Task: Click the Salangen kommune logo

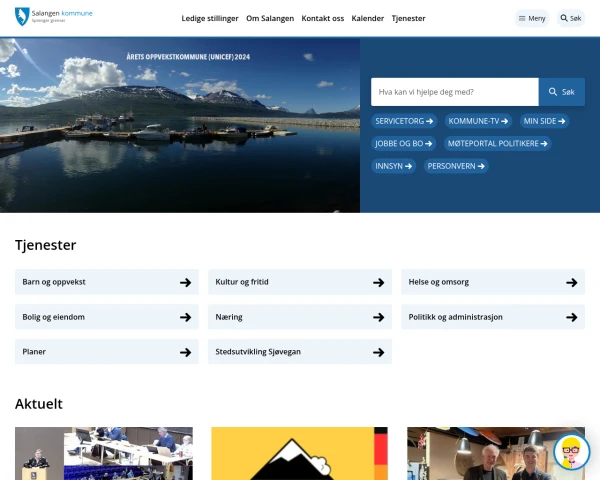Action: (x=53, y=17)
